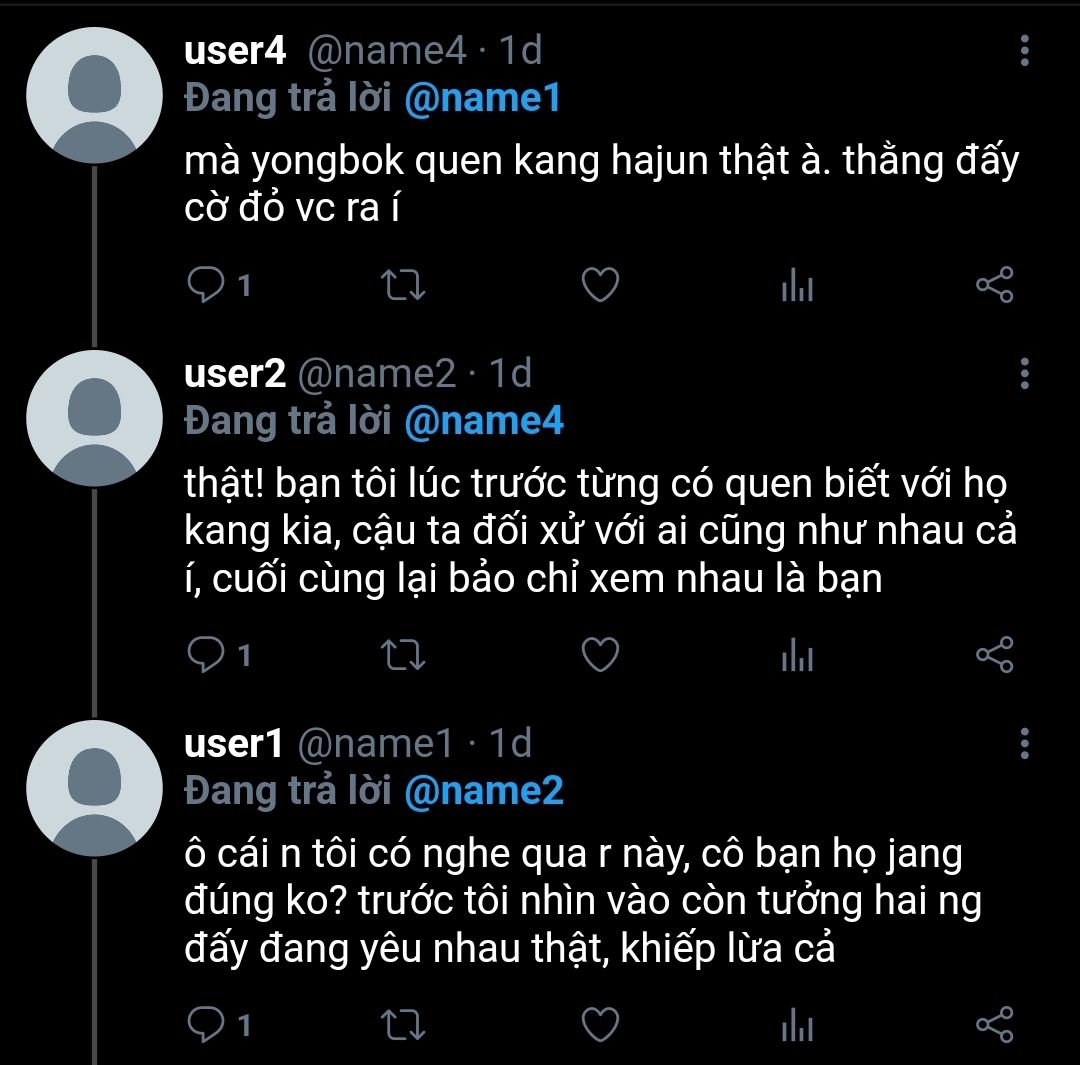Reply to user2's tweet

206,654
